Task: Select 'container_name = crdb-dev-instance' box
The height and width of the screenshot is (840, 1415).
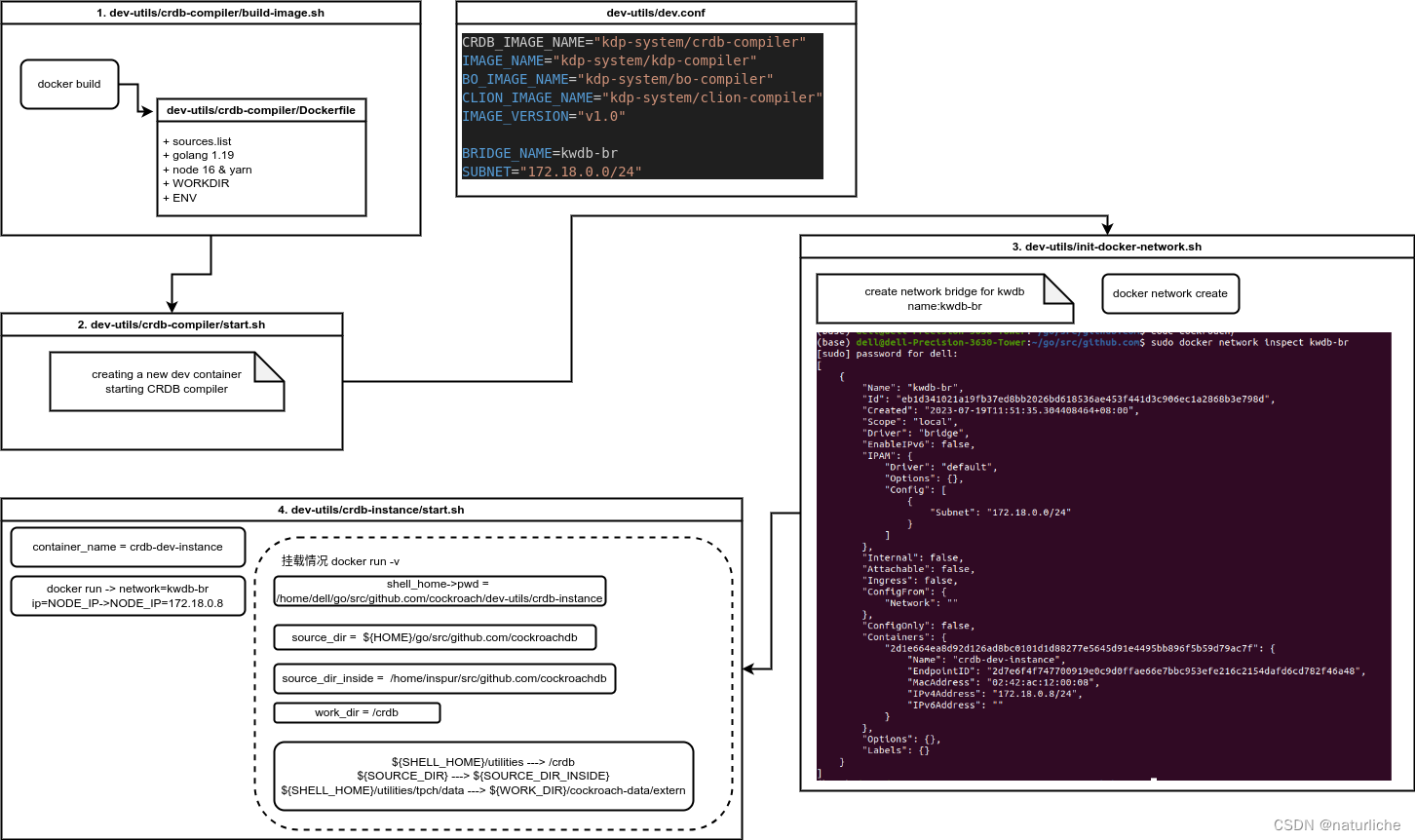Action: click(128, 547)
